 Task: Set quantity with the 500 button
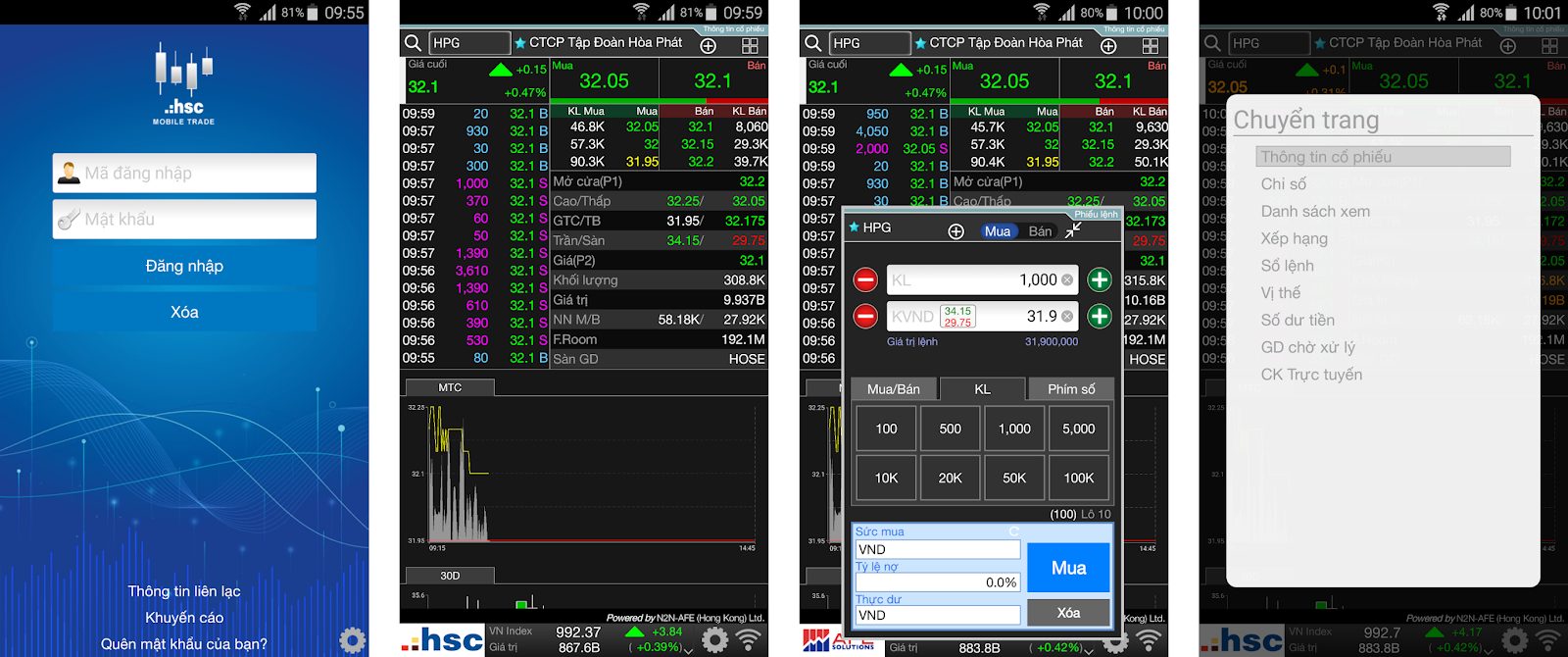pyautogui.click(x=951, y=429)
